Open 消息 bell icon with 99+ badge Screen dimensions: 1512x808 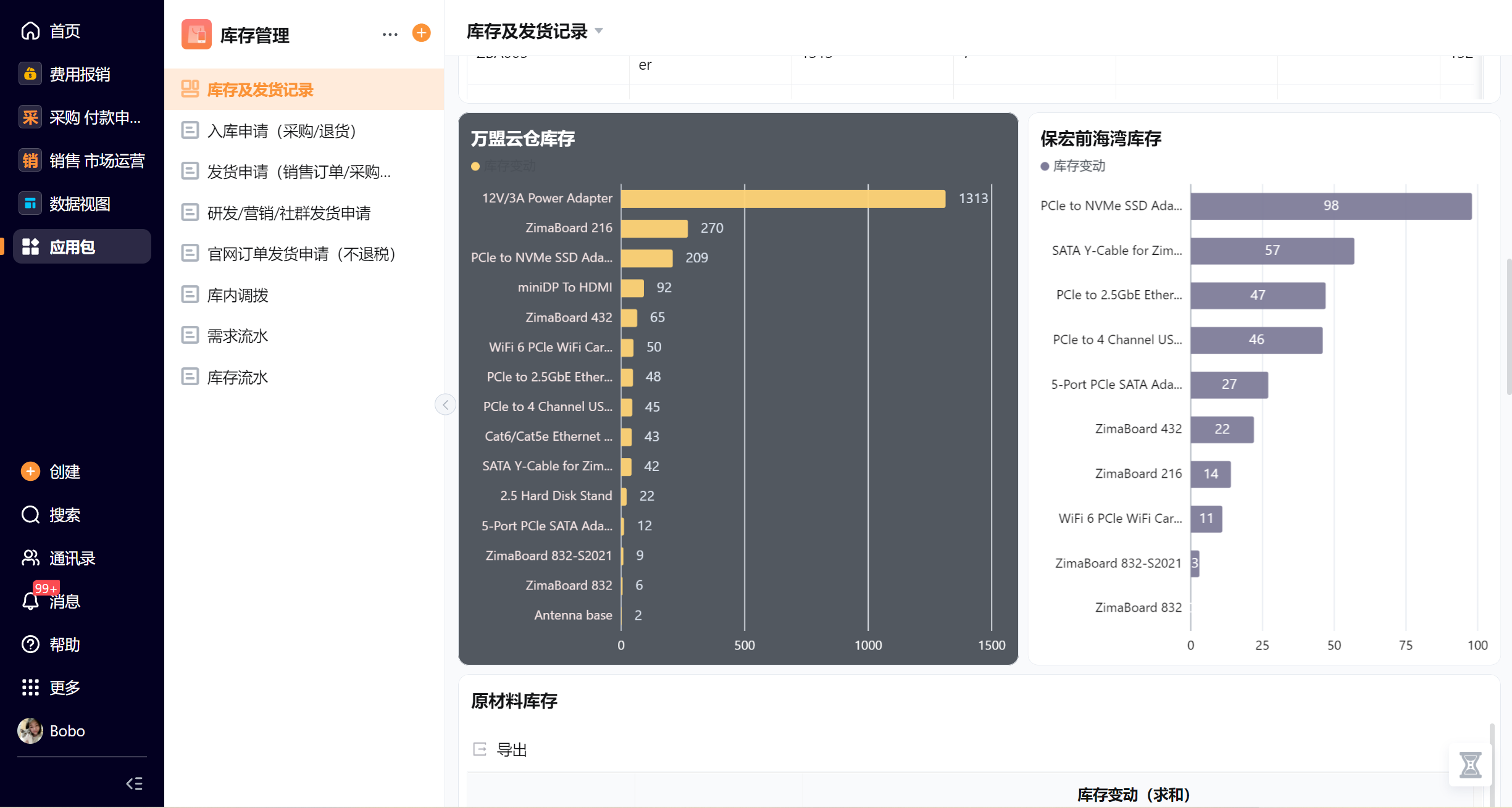30,601
